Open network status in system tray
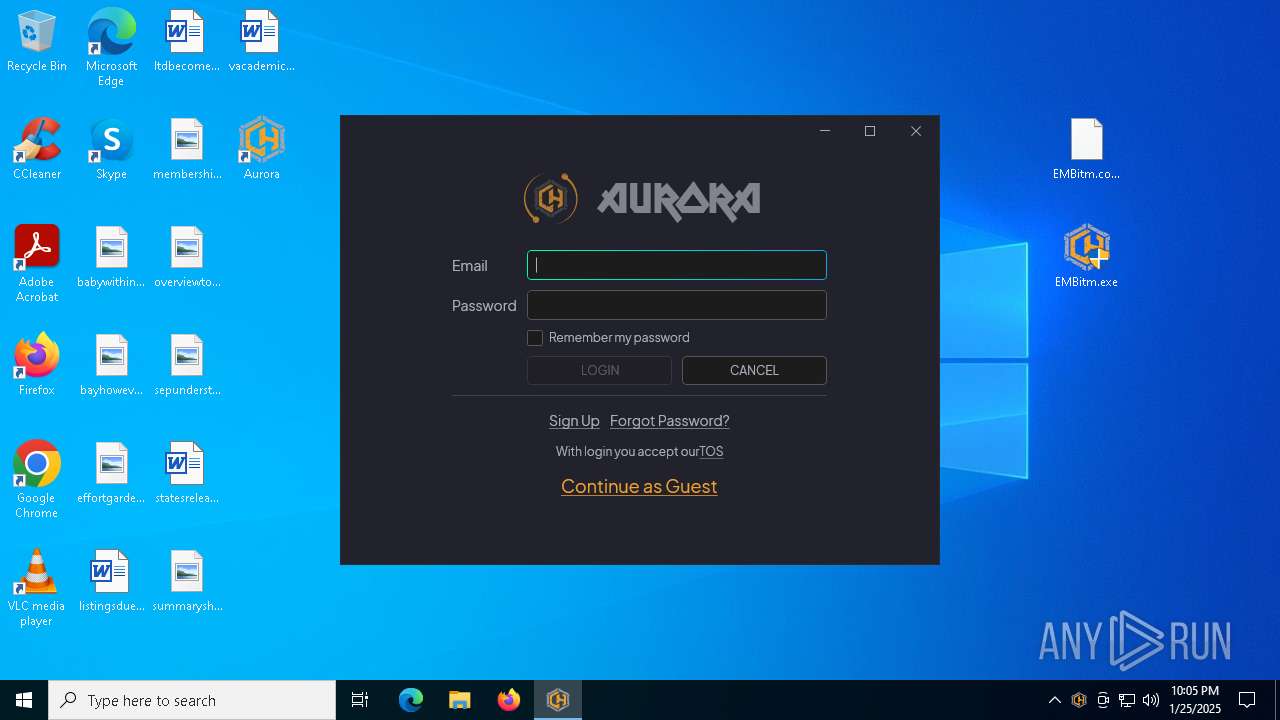The image size is (1280, 720). pos(1127,700)
